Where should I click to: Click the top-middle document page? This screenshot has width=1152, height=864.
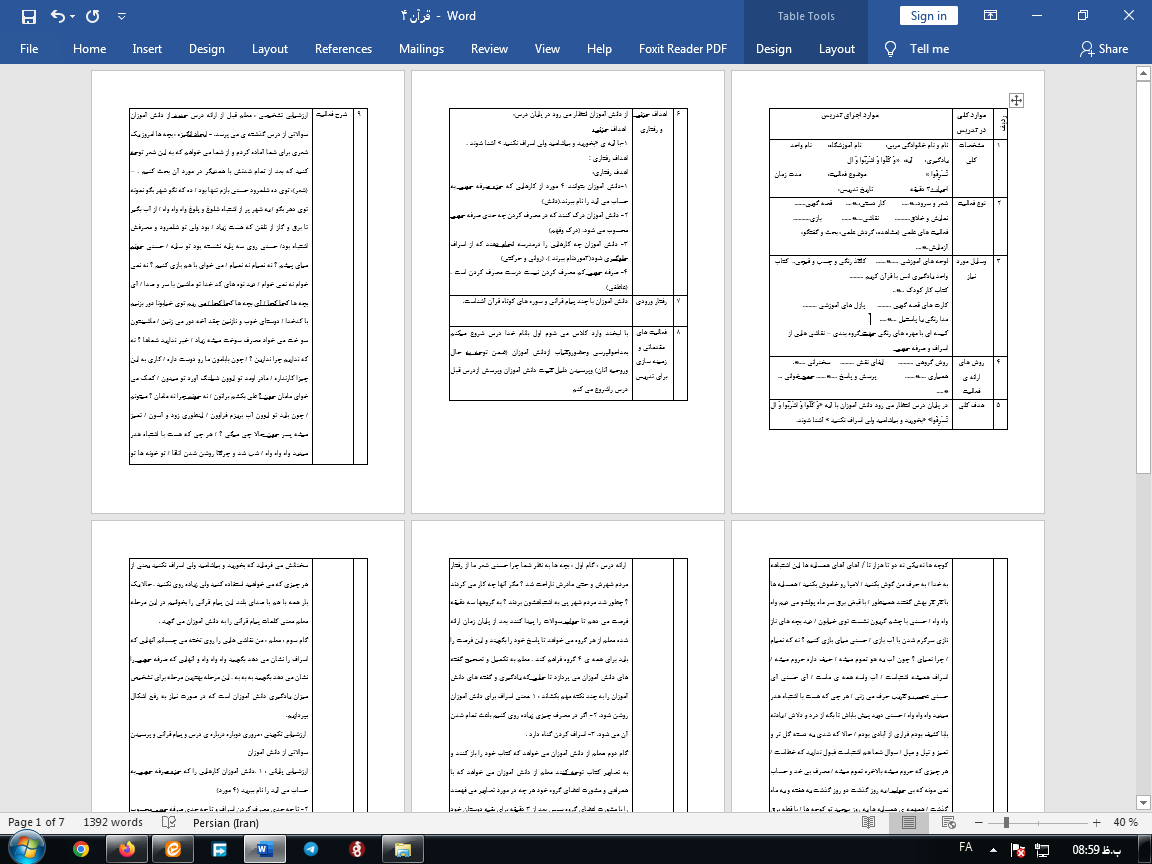pos(568,292)
